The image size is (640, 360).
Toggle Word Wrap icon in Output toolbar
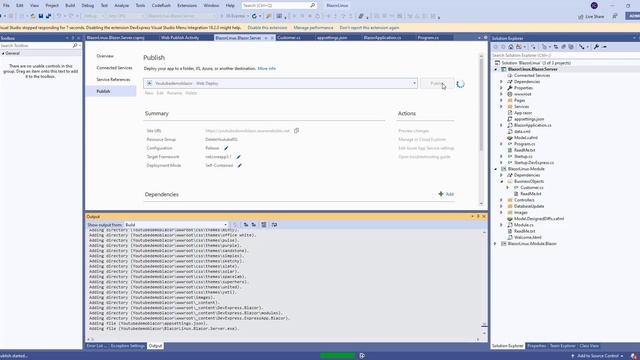pyautogui.click(x=274, y=225)
